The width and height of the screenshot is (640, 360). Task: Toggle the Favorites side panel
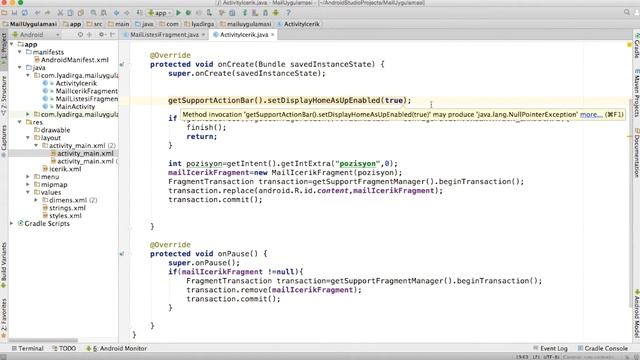pos(4,318)
